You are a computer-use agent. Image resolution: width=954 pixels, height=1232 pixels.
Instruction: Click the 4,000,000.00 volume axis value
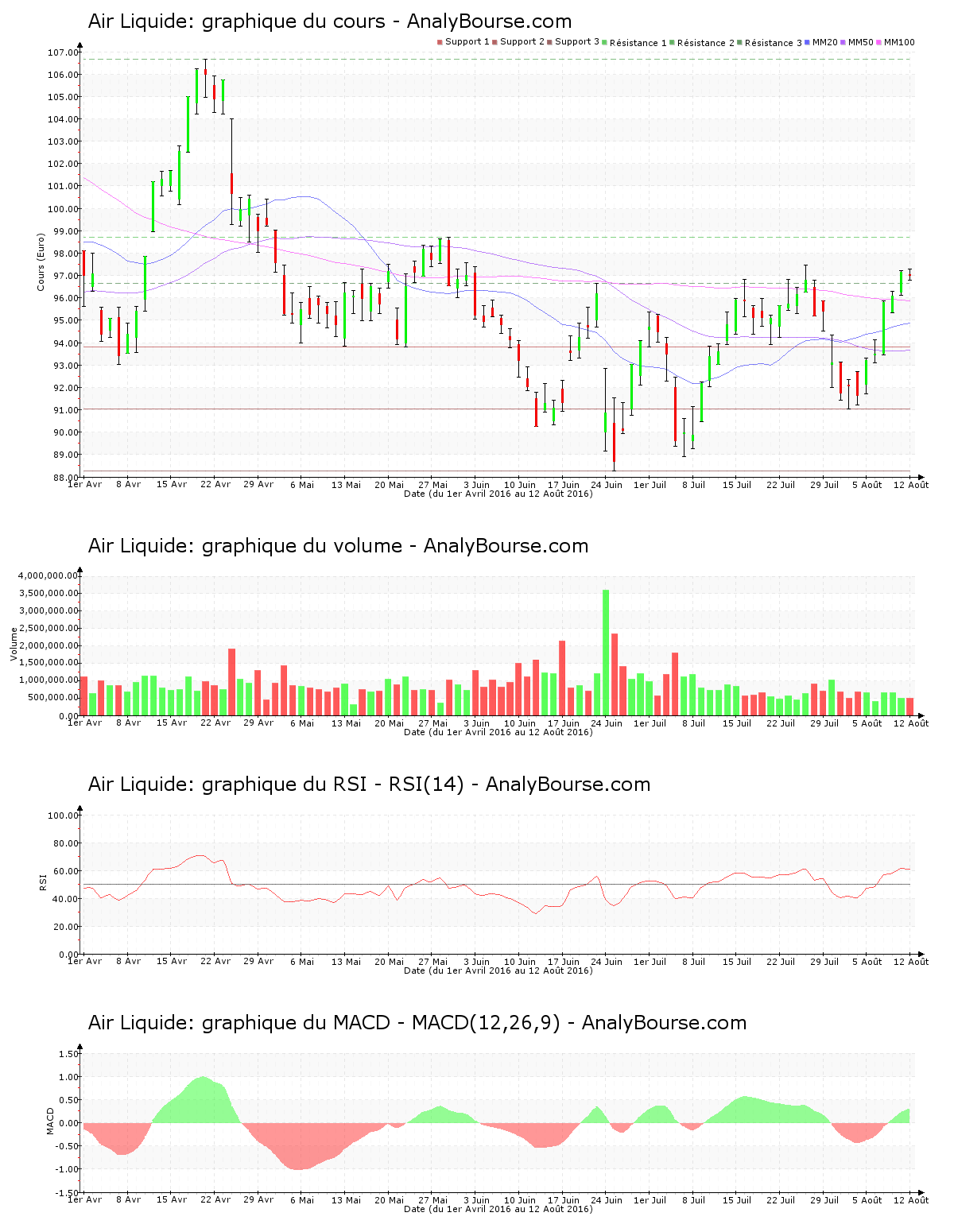tap(48, 575)
